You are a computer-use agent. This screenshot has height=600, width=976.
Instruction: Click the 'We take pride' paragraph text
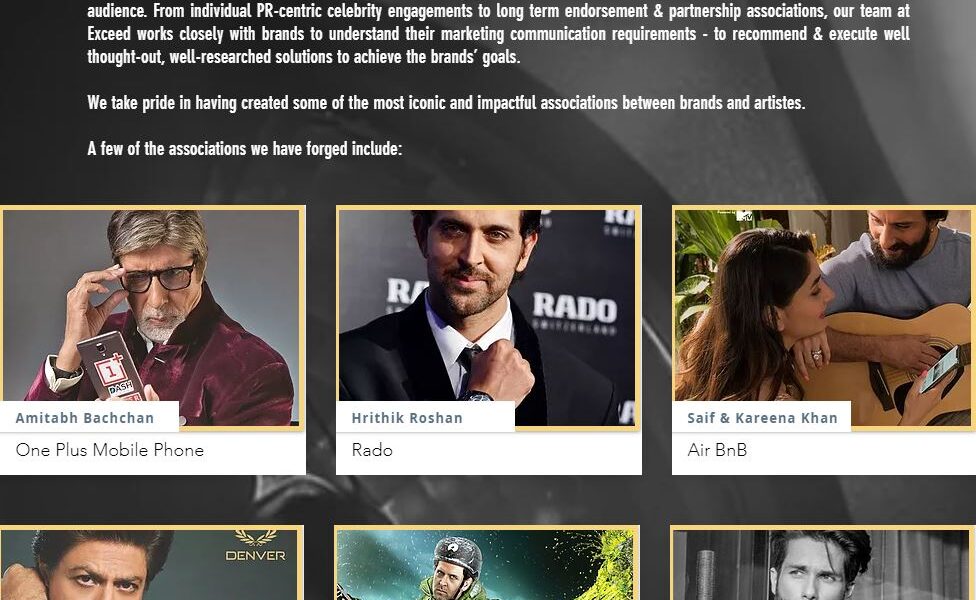(x=446, y=103)
